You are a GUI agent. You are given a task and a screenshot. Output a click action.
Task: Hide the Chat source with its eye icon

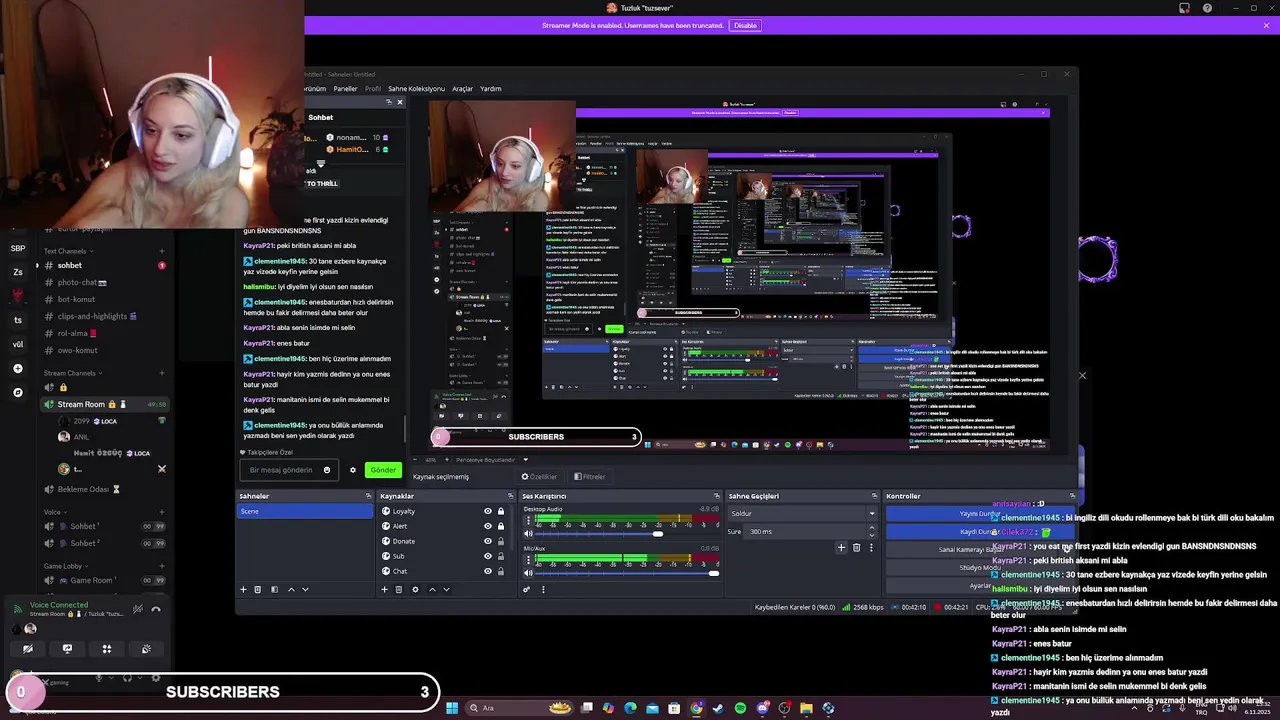pyautogui.click(x=488, y=571)
